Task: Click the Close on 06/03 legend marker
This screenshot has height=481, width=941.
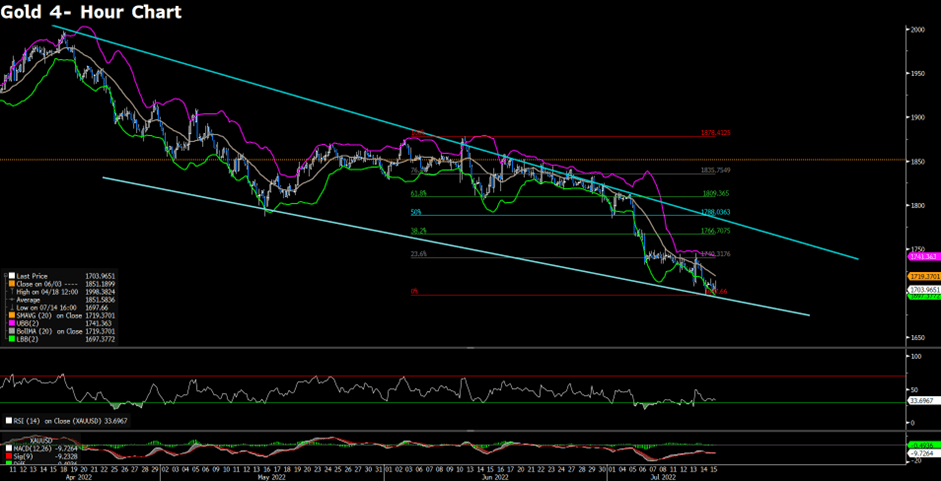Action: (8, 284)
